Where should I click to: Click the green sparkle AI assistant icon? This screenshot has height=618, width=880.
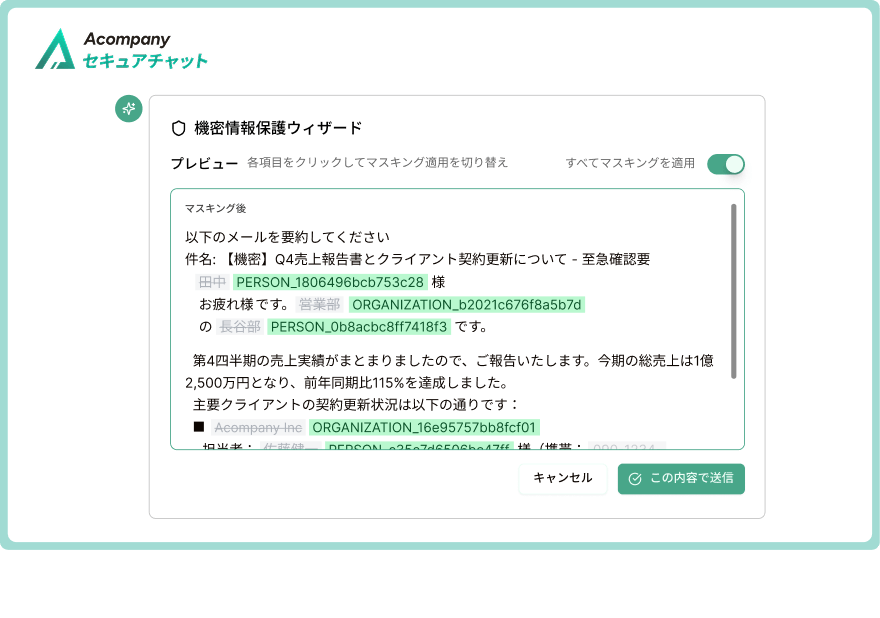(128, 109)
